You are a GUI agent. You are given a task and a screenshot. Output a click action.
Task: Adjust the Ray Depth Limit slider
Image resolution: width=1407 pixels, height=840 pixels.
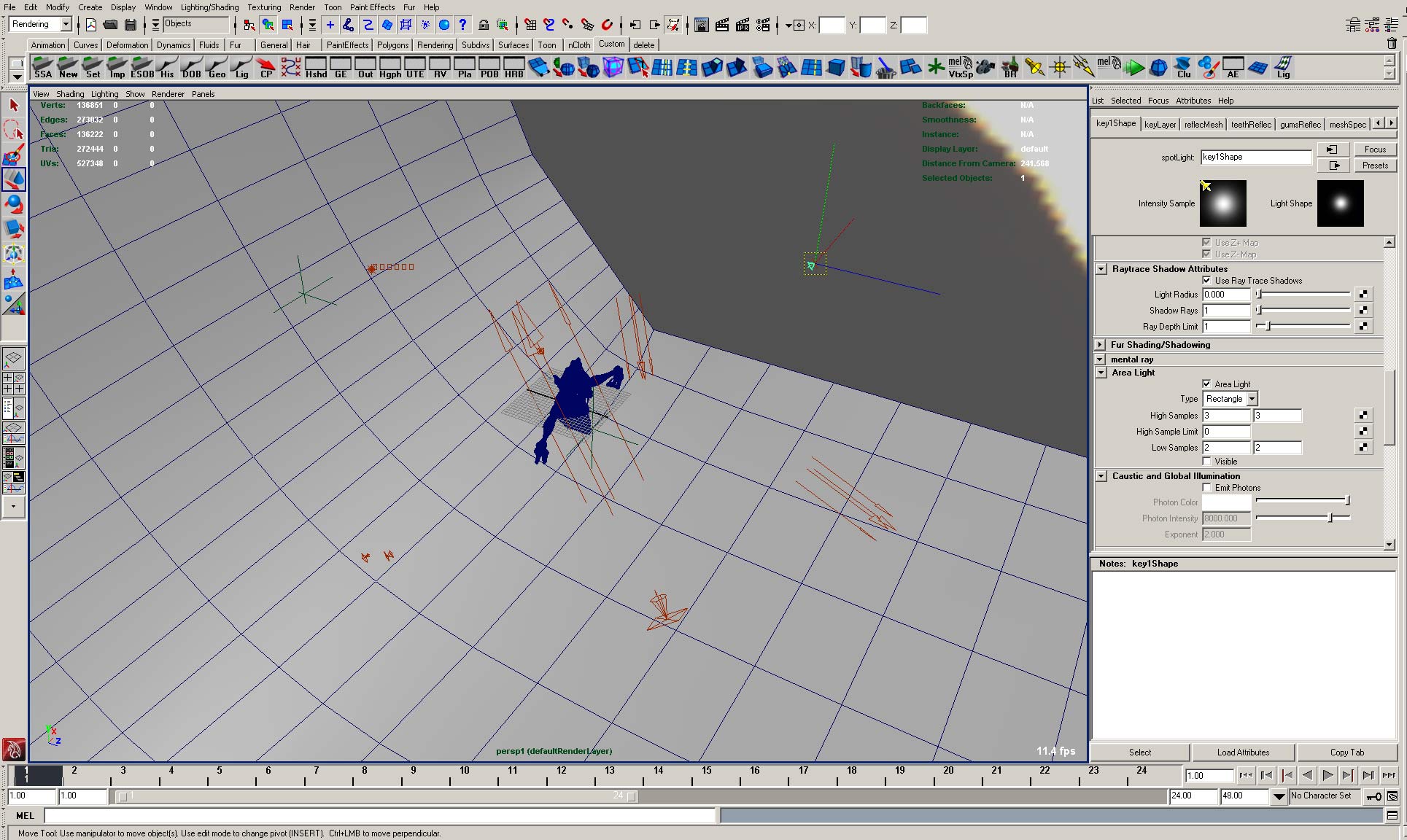click(x=1303, y=326)
